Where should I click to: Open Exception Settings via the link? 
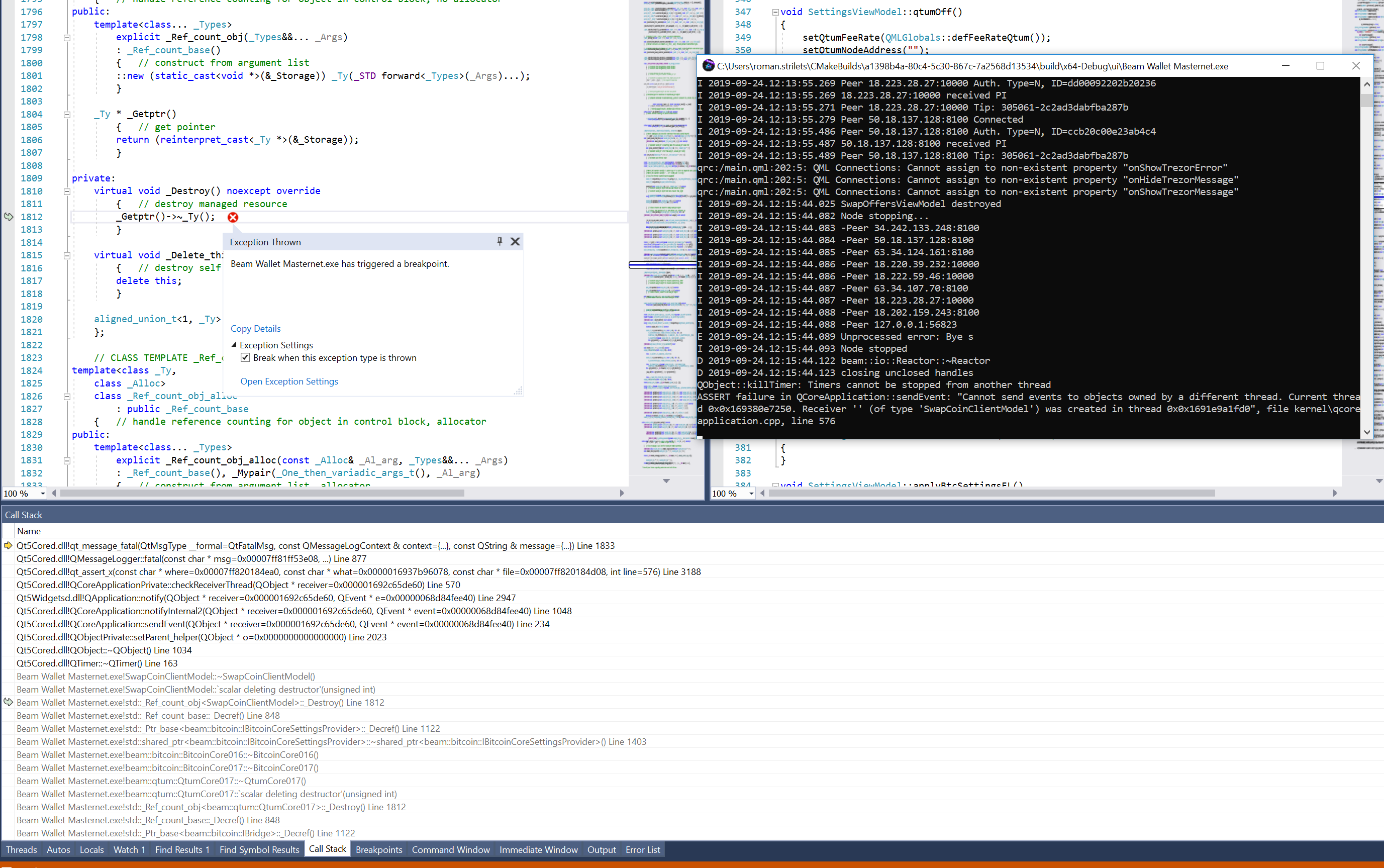289,380
